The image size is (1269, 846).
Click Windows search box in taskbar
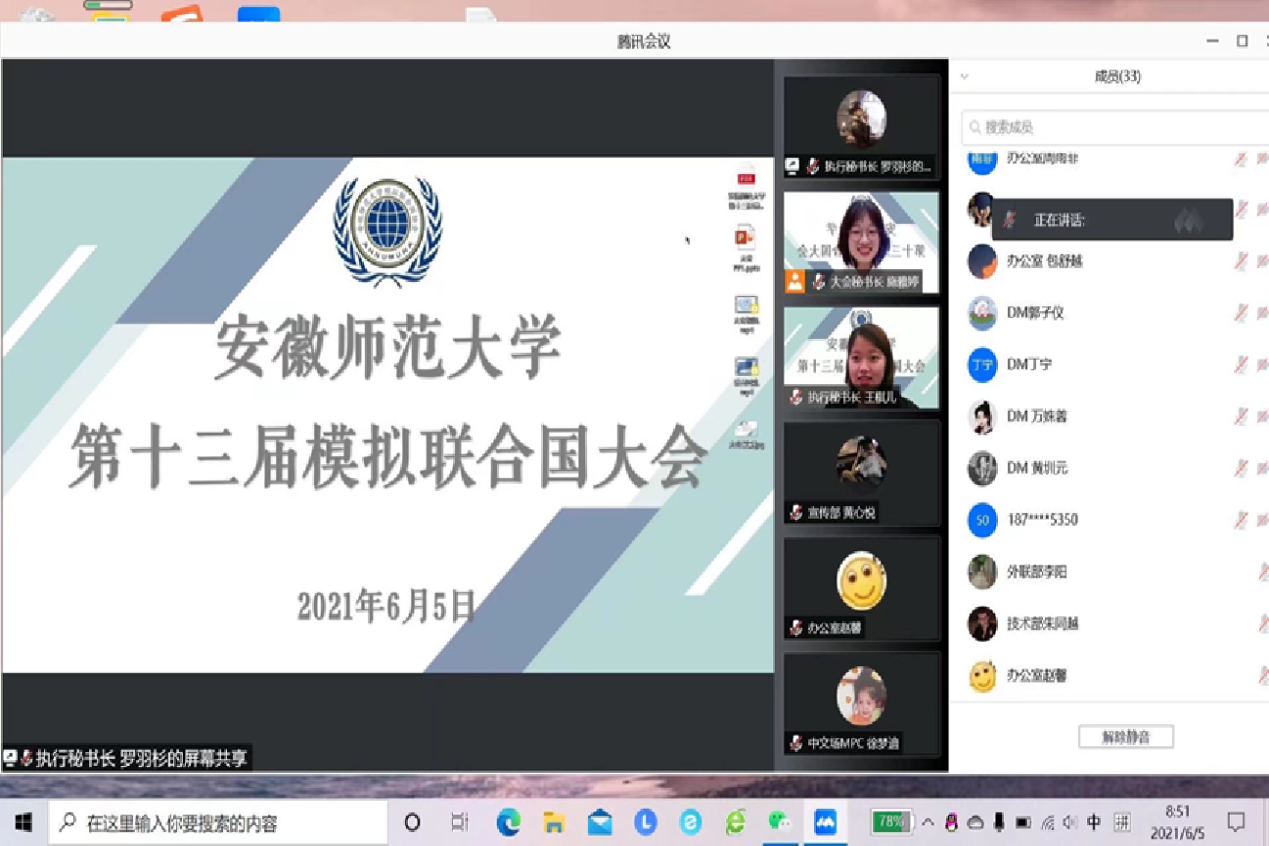[x=218, y=823]
